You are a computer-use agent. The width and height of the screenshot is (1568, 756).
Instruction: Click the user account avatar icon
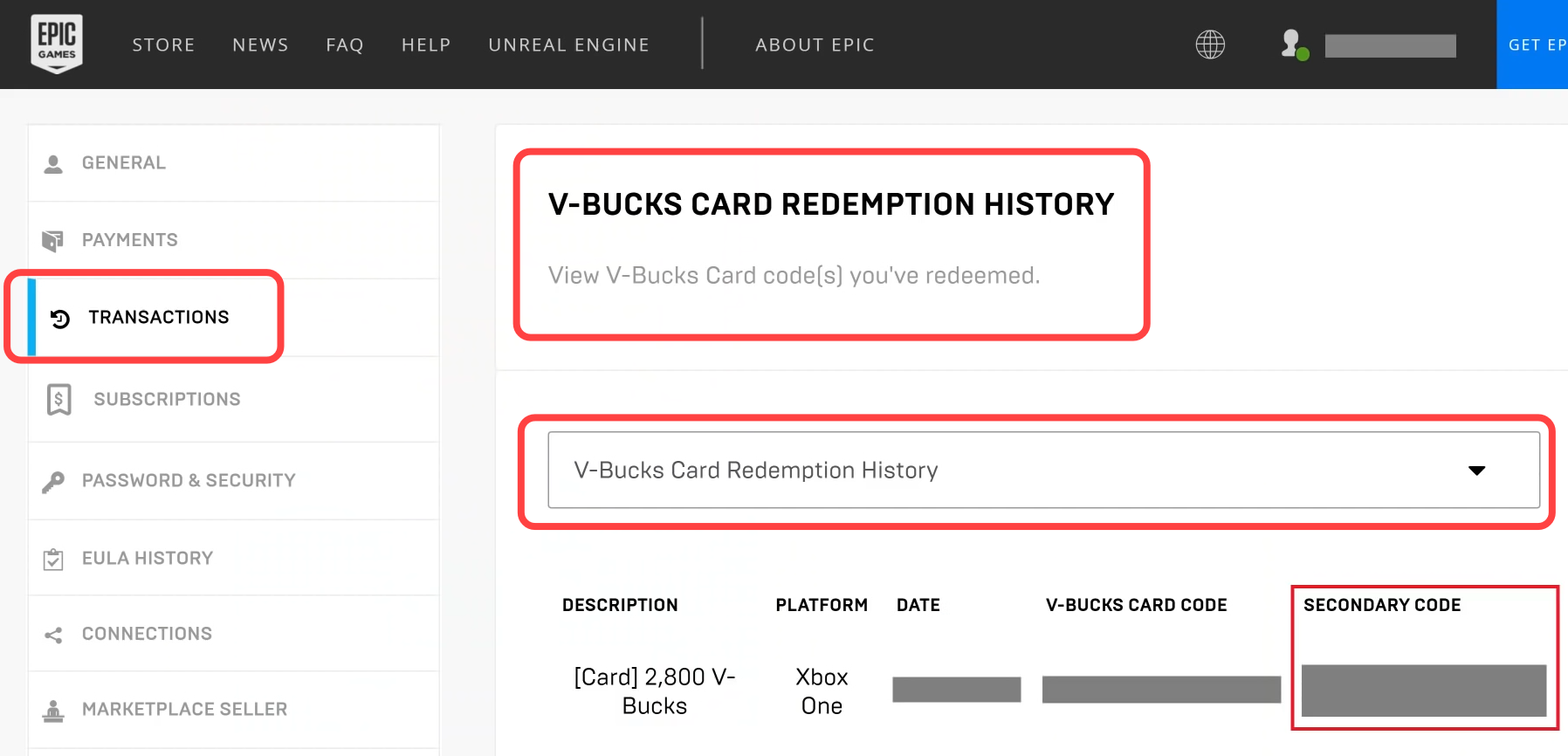point(1294,45)
